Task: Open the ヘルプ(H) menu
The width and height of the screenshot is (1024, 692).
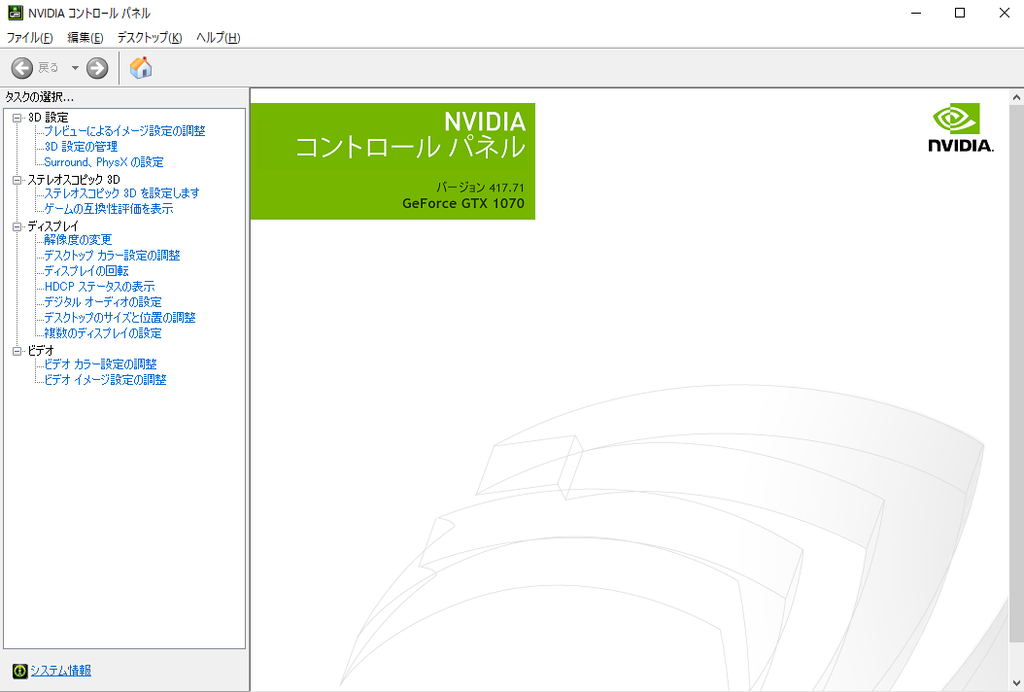Action: [218, 37]
